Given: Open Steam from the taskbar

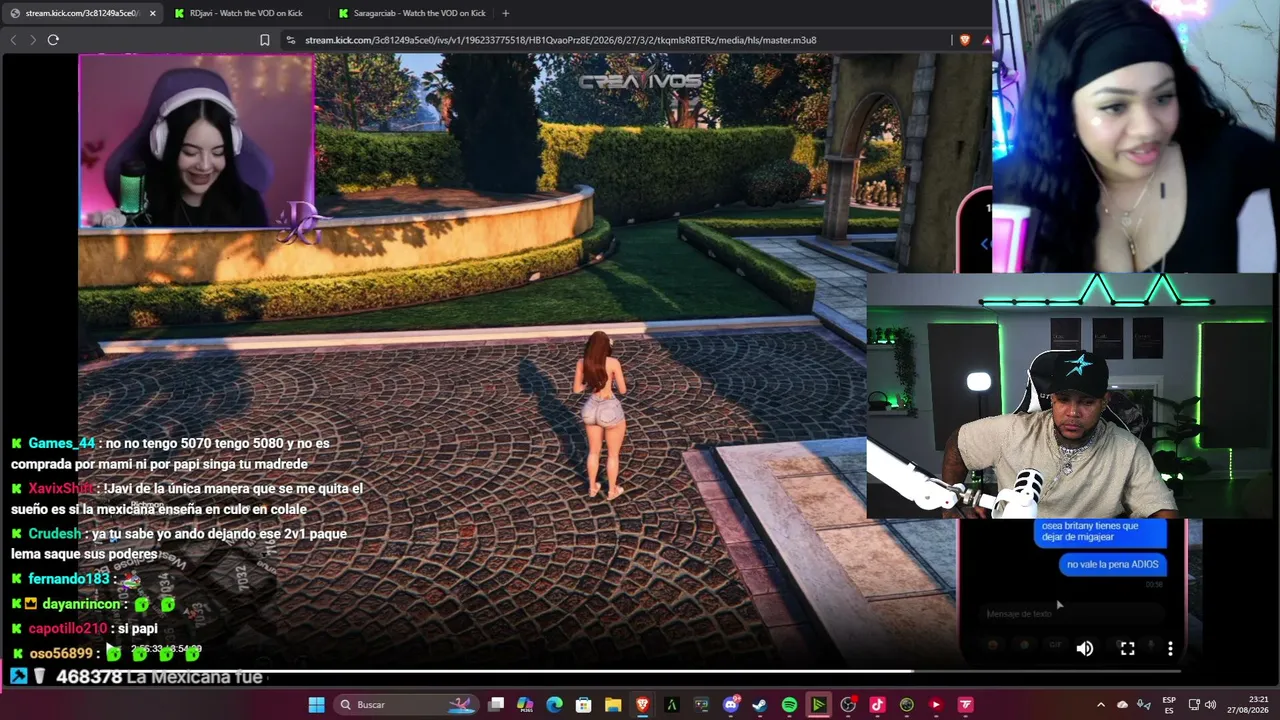Looking at the screenshot, I should tap(760, 705).
